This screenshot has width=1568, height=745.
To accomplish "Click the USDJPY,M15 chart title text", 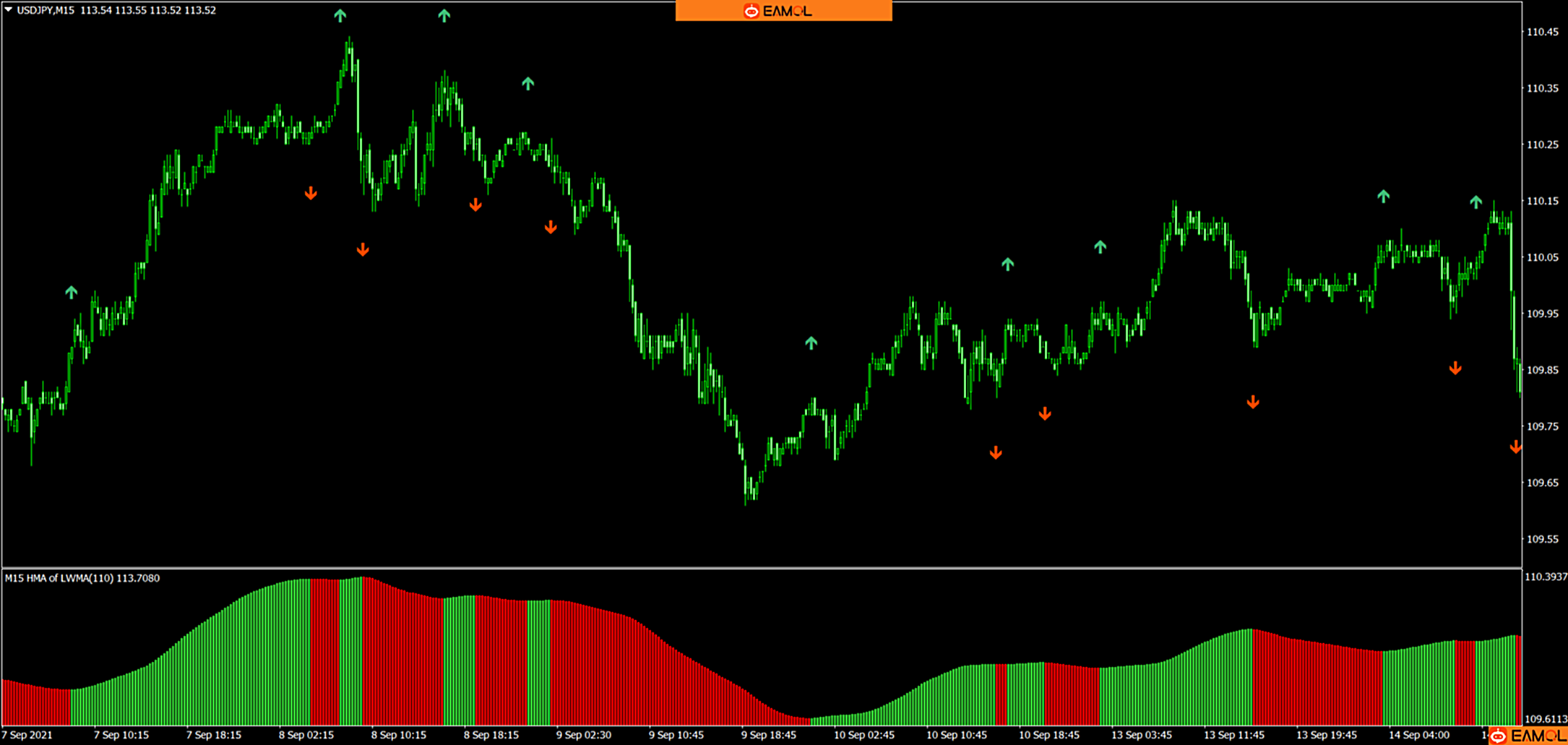I will pyautogui.click(x=45, y=10).
